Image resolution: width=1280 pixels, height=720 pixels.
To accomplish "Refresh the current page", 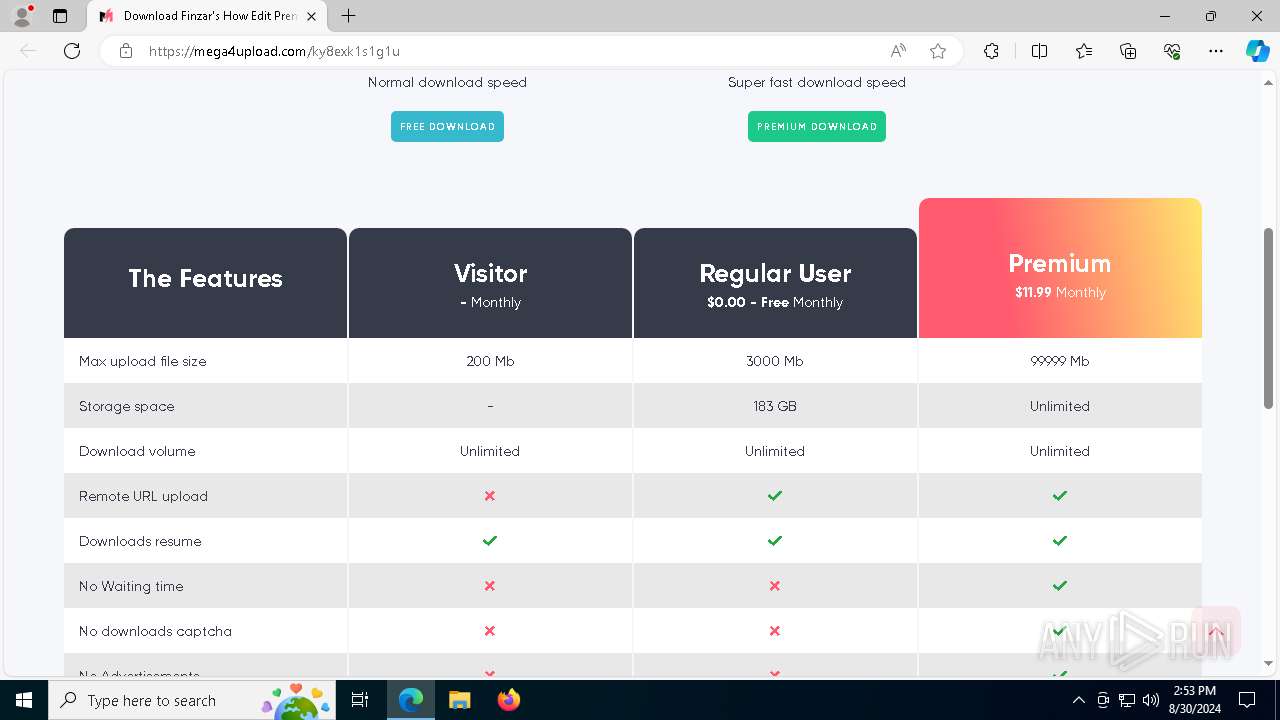I will [x=72, y=51].
